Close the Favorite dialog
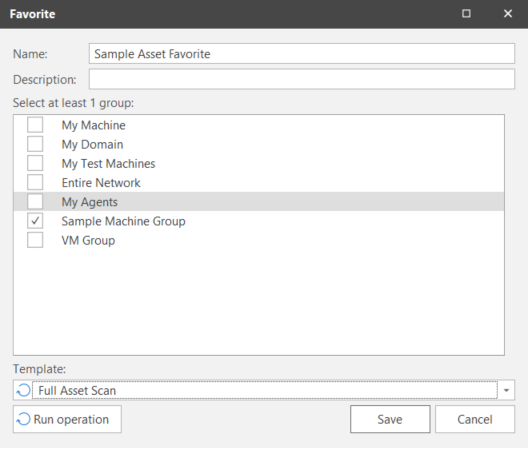This screenshot has height=449, width=528. click(507, 13)
